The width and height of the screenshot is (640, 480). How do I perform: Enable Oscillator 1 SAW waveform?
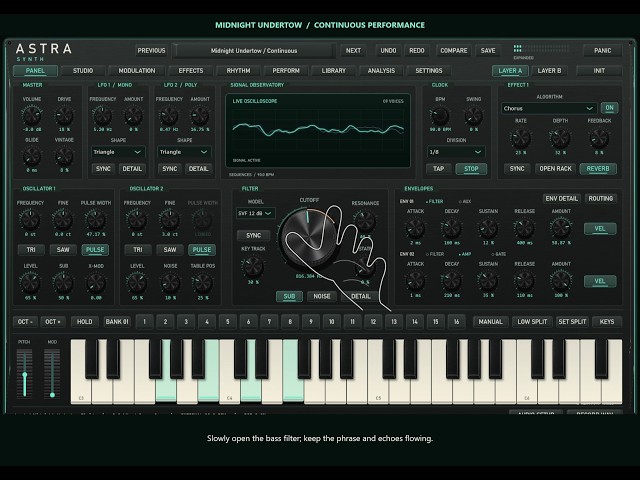coord(63,250)
